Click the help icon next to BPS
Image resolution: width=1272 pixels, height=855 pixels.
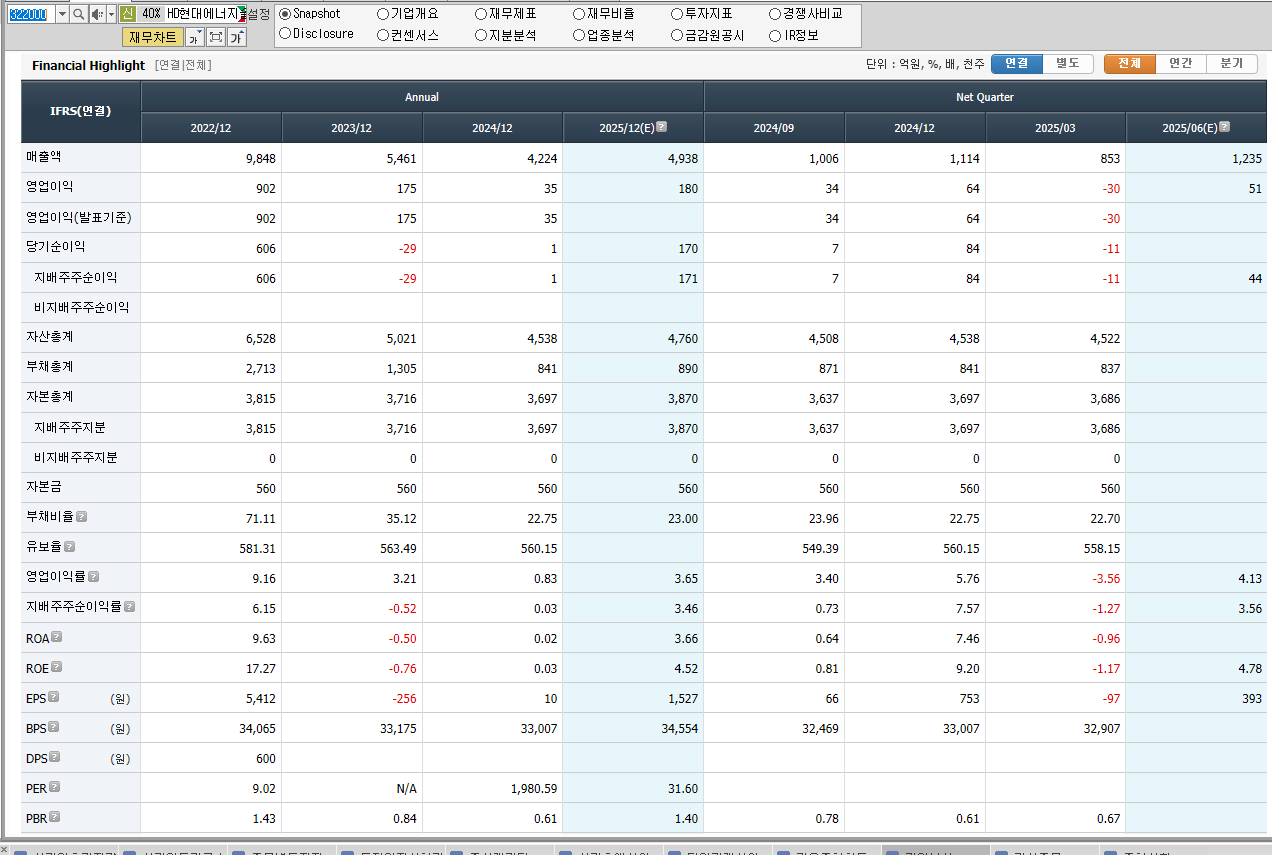54,727
